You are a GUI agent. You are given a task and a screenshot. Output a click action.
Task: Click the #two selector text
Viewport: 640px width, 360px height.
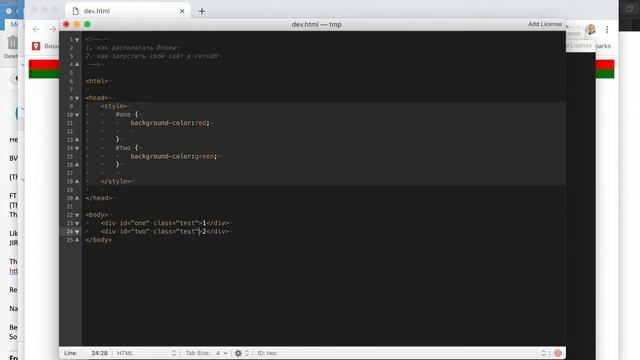pos(123,148)
